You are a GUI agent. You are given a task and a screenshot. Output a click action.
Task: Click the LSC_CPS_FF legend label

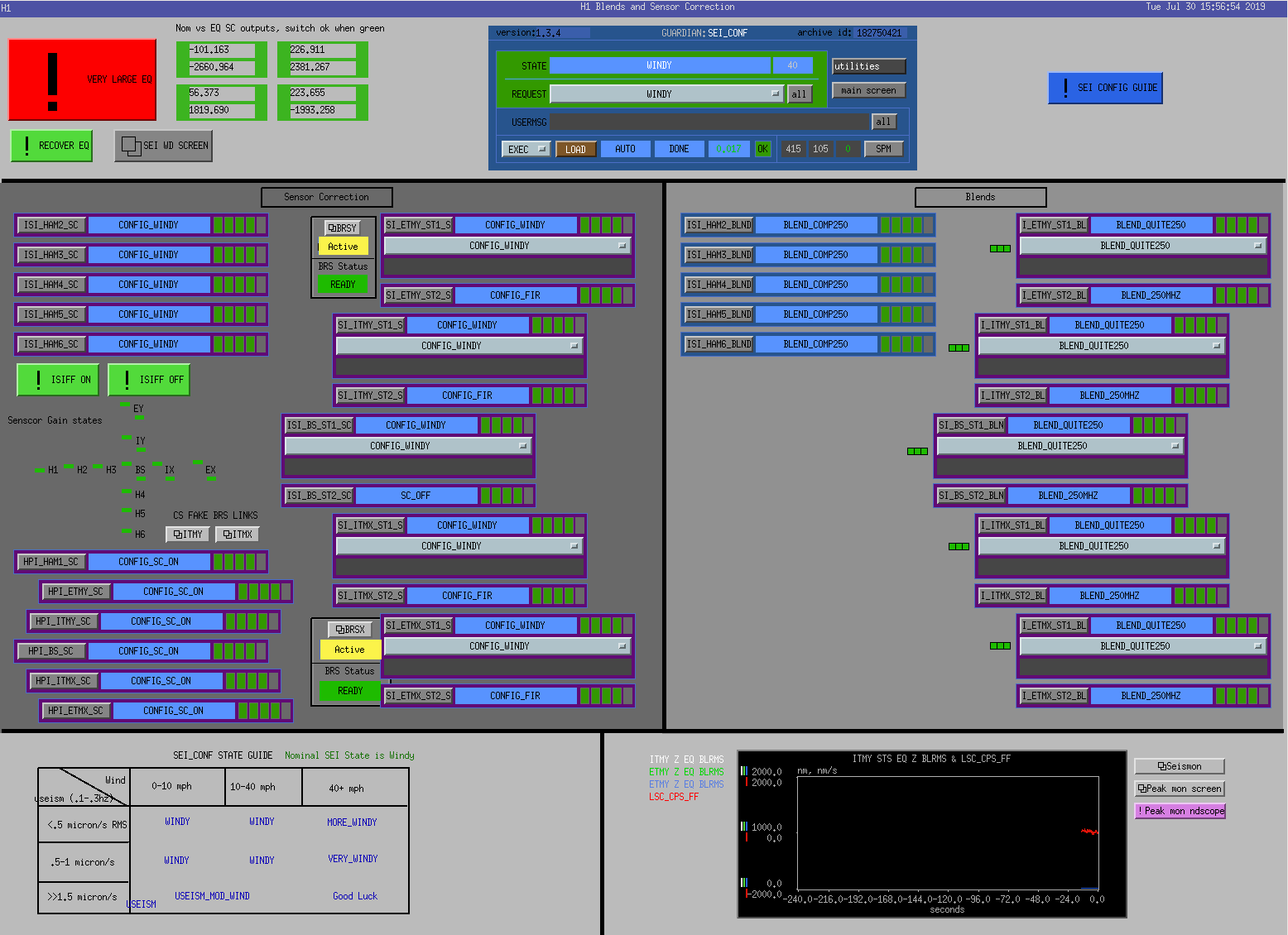(x=674, y=797)
